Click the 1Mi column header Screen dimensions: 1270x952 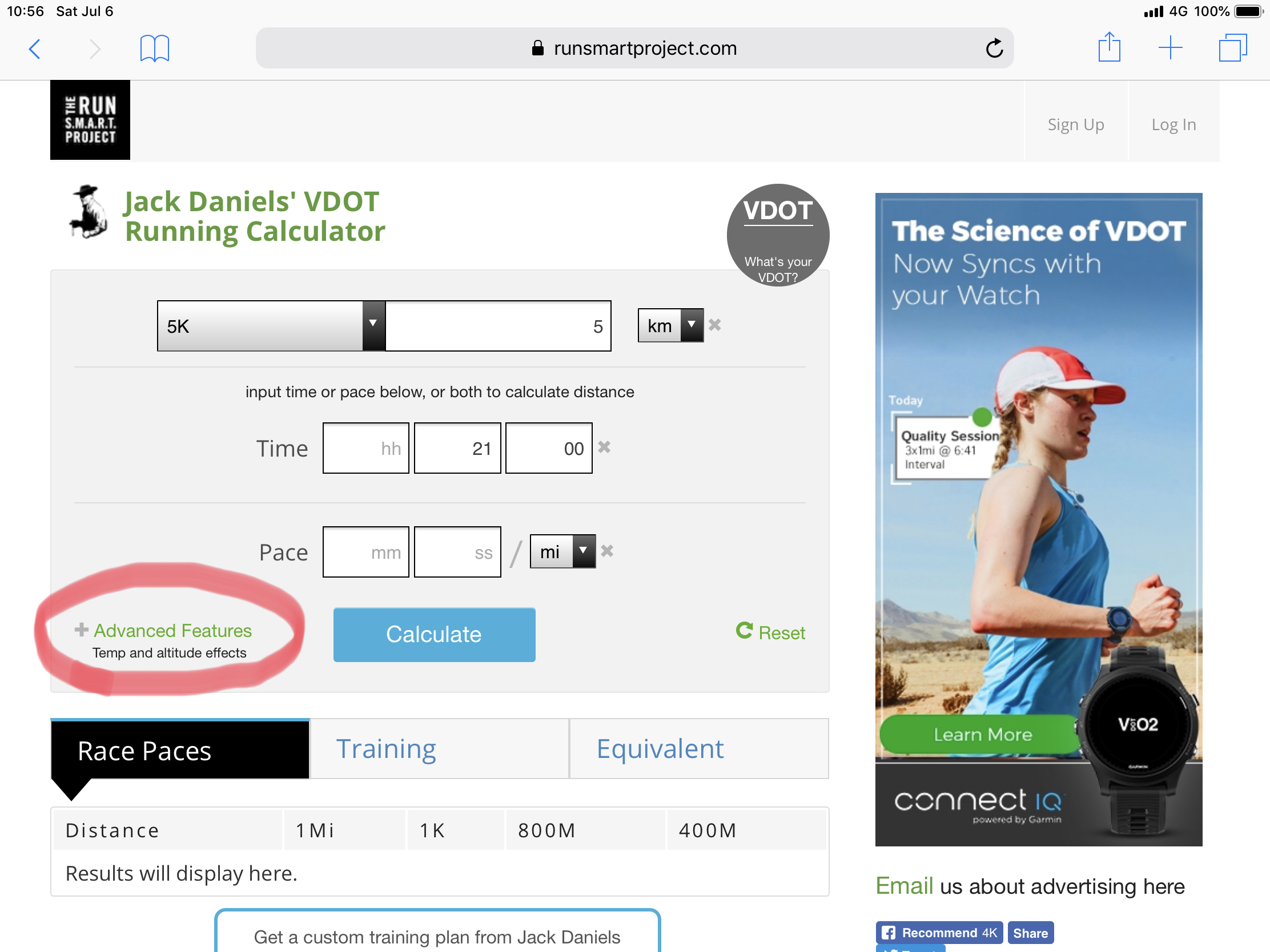pos(344,830)
